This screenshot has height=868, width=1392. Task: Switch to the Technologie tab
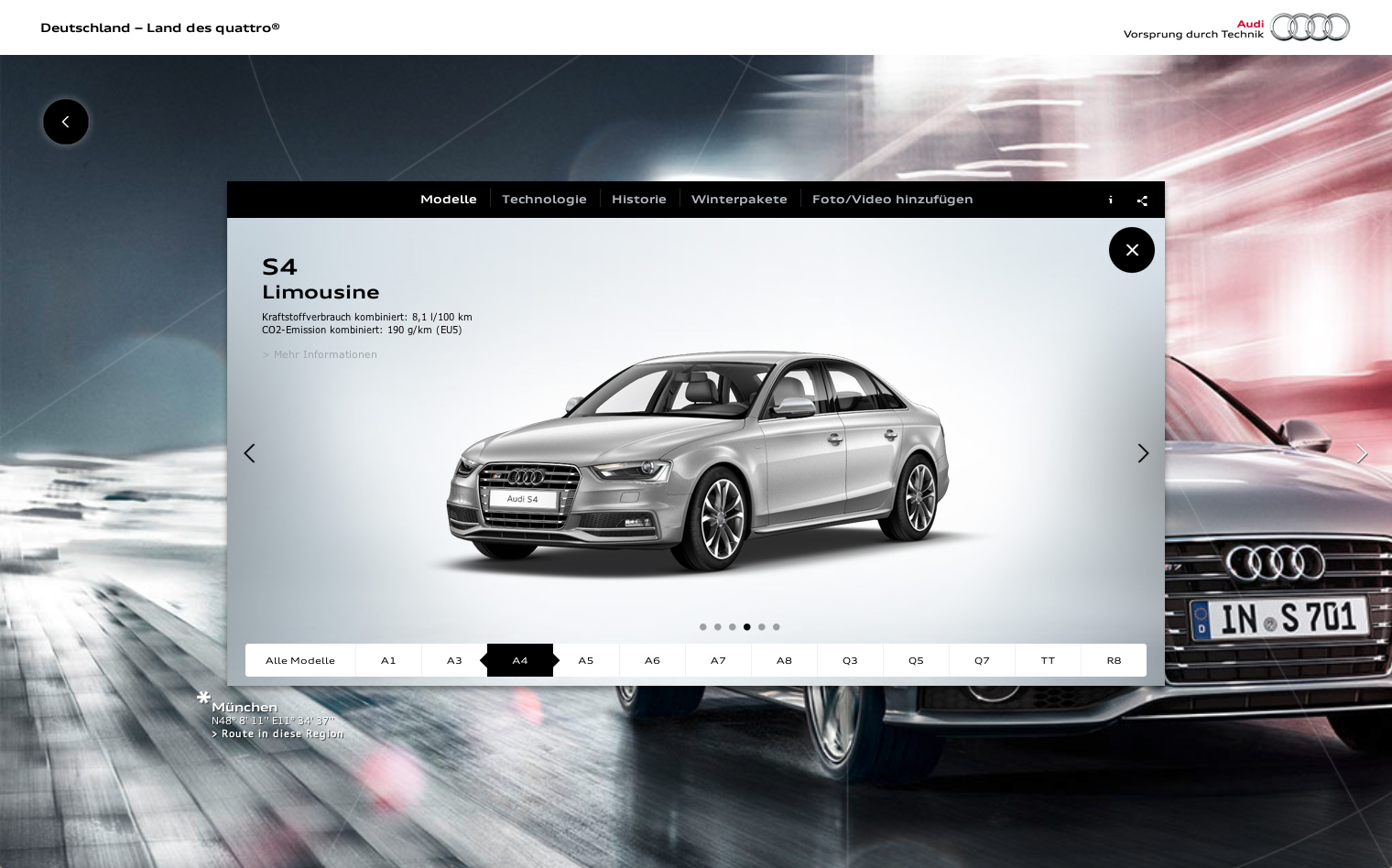tap(544, 200)
